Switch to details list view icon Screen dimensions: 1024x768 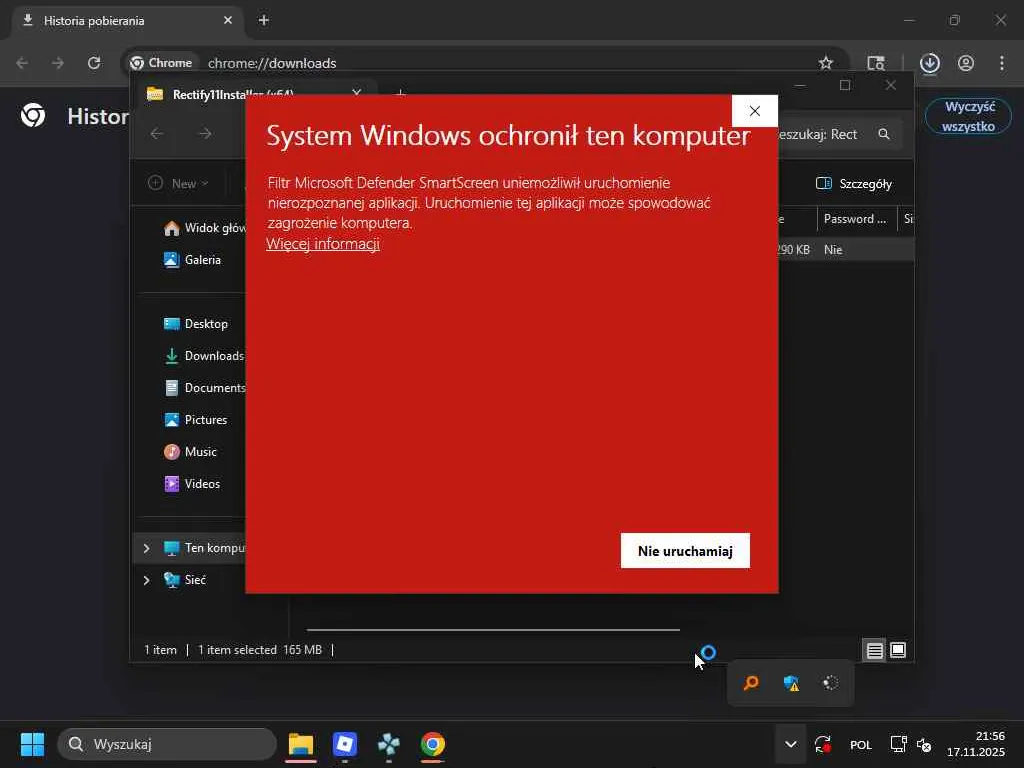click(x=874, y=650)
